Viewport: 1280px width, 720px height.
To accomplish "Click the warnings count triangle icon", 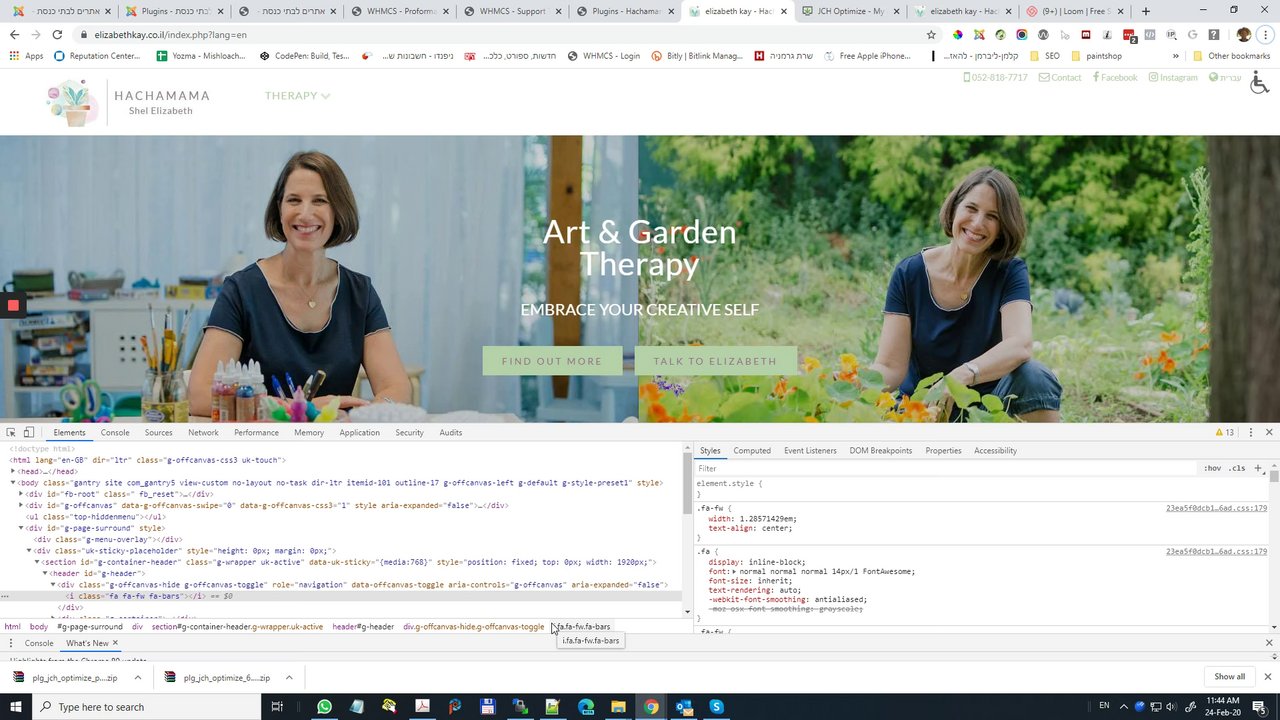I will pos(1220,432).
